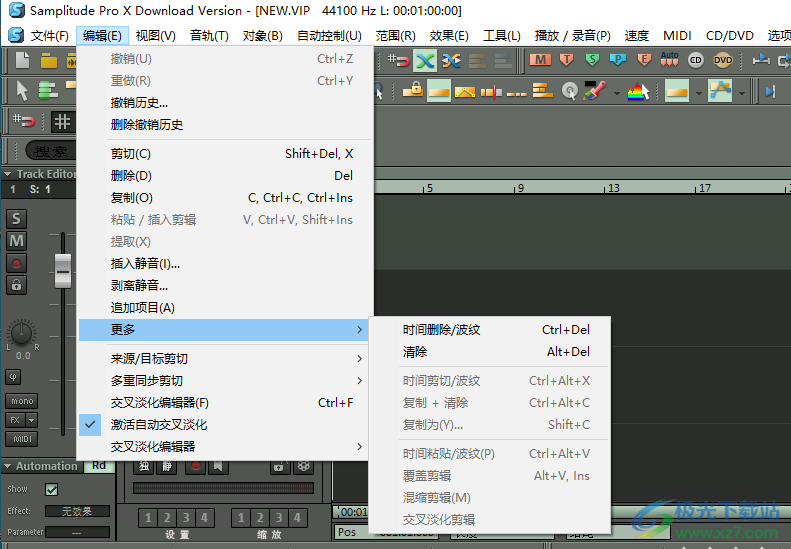This screenshot has width=791, height=549.
Task: Open dropdown beside second orange object icon
Action: coord(699,93)
